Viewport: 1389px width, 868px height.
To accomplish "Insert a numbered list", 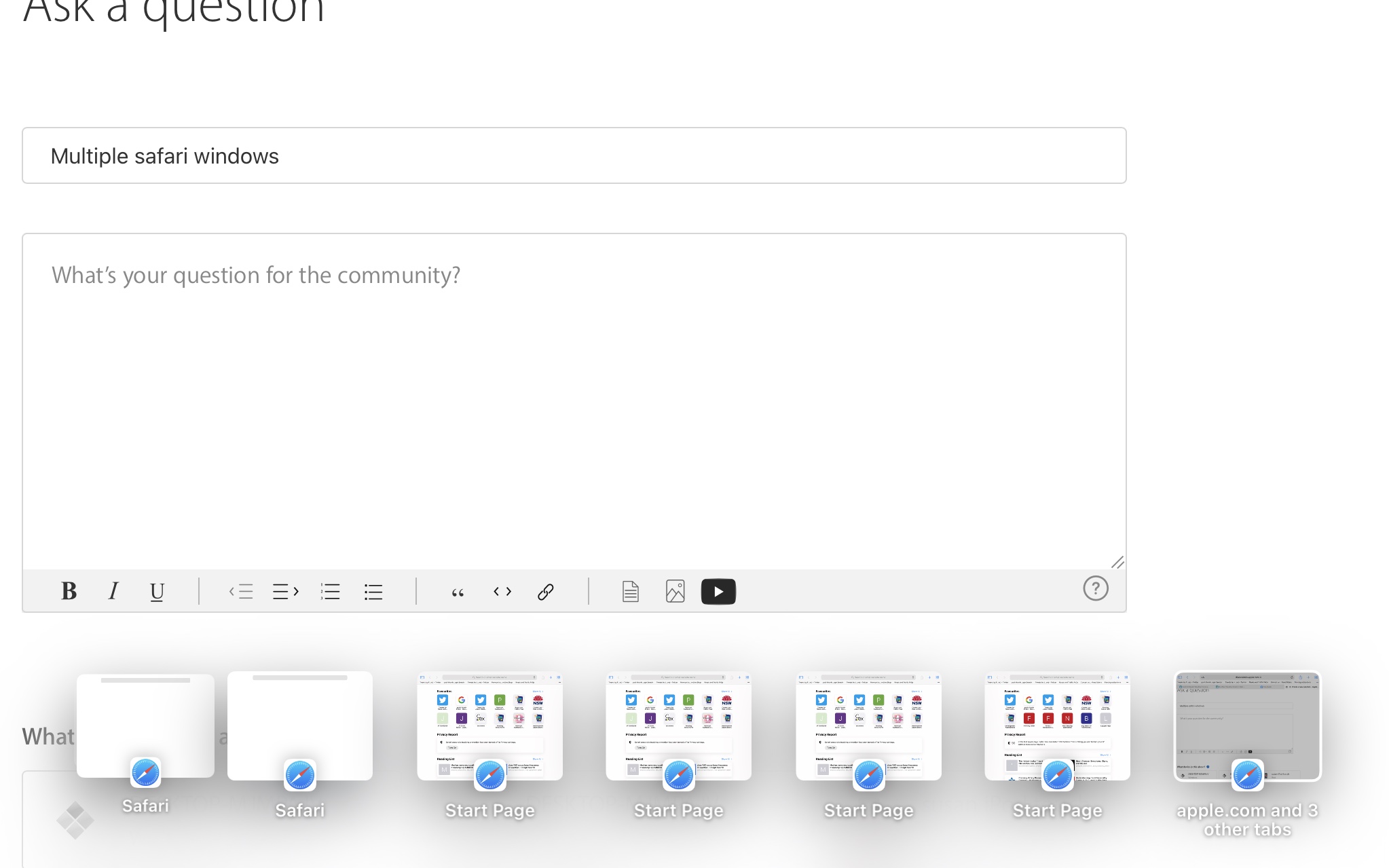I will pos(331,592).
